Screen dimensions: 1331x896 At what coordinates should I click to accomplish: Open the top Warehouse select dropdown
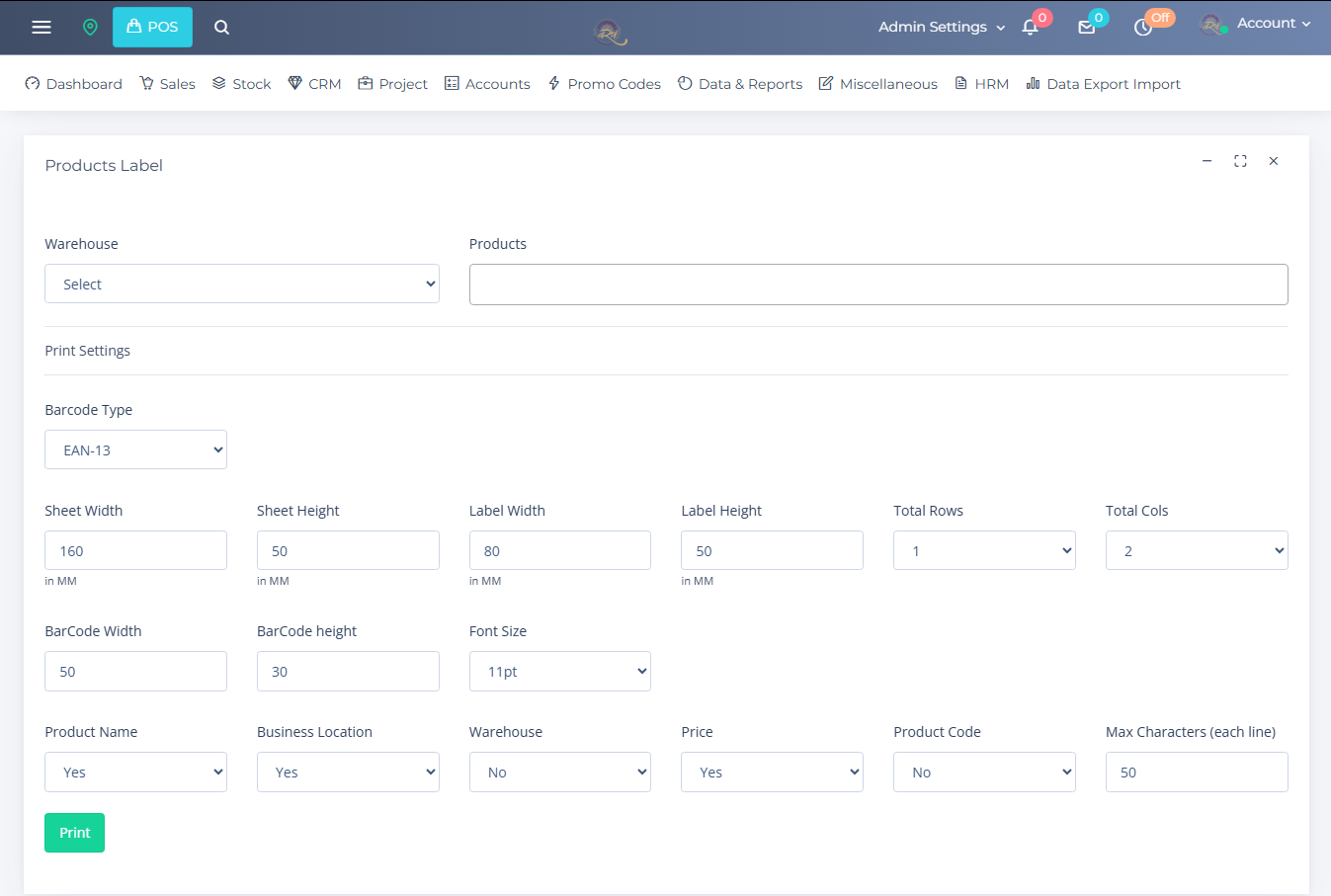click(x=242, y=284)
